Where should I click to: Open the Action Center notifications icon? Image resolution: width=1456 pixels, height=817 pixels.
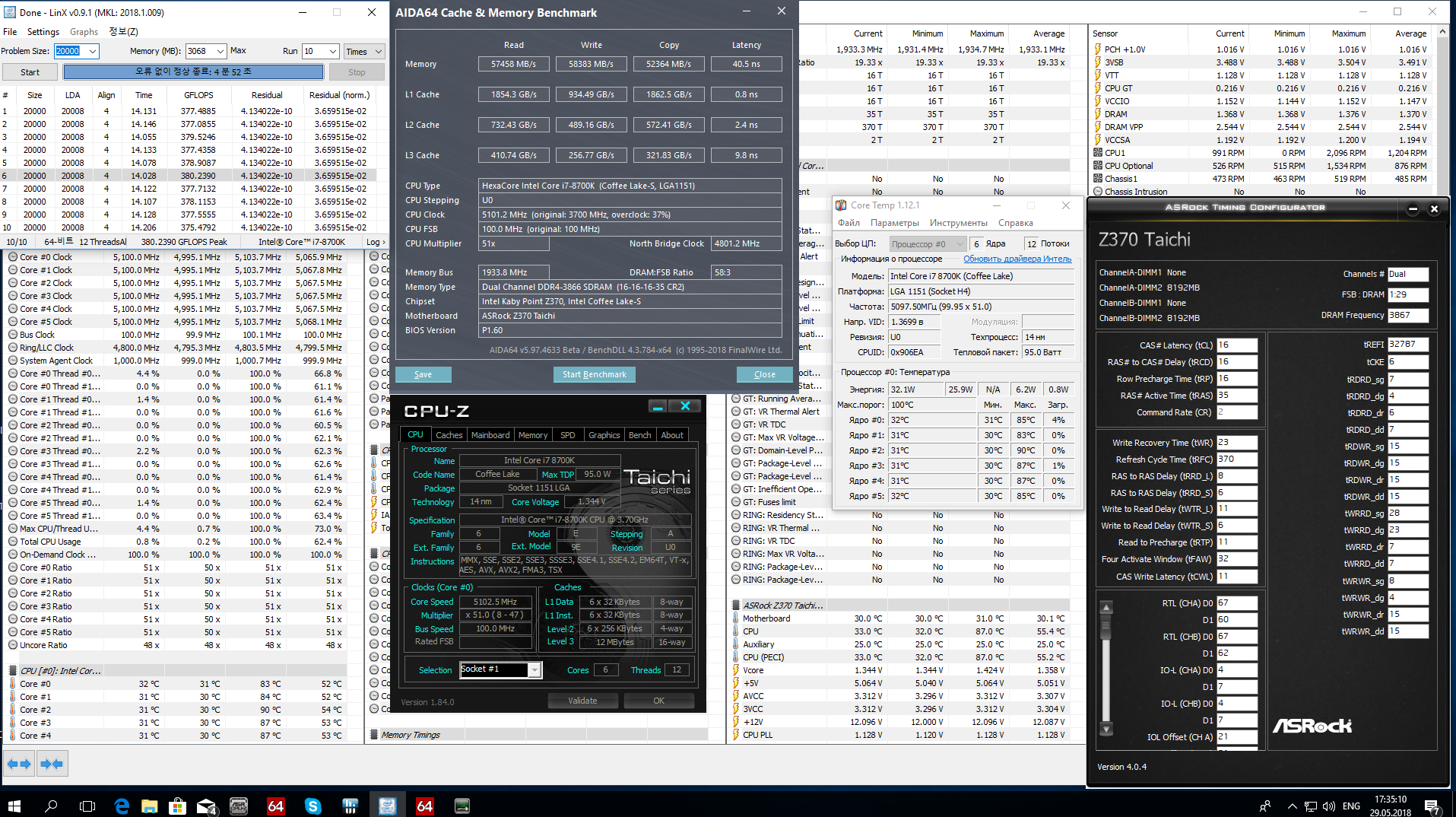[x=1432, y=806]
